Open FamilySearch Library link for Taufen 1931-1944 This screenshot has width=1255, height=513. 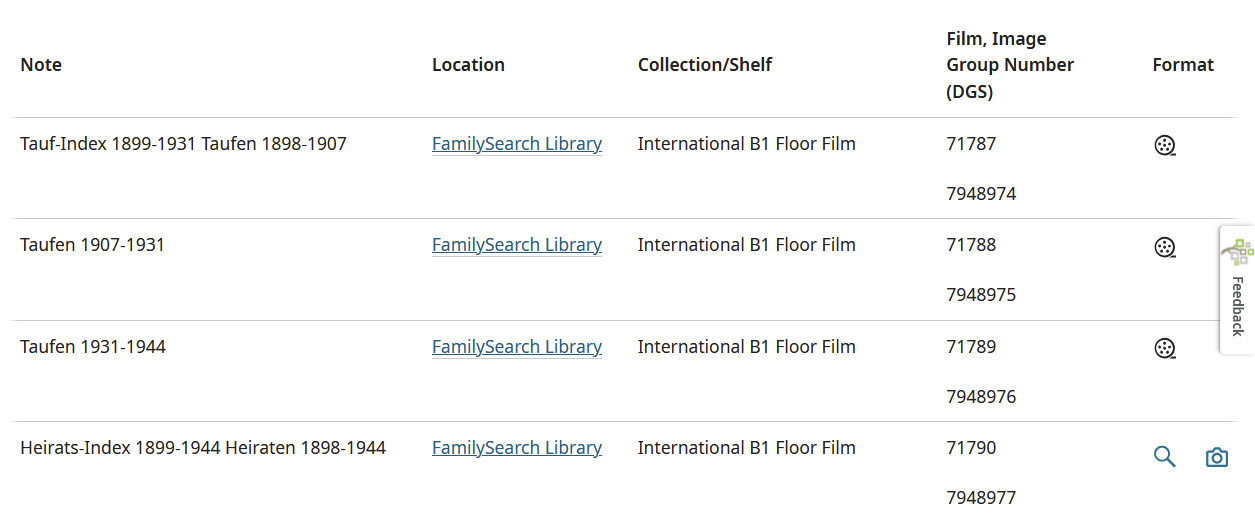[517, 347]
